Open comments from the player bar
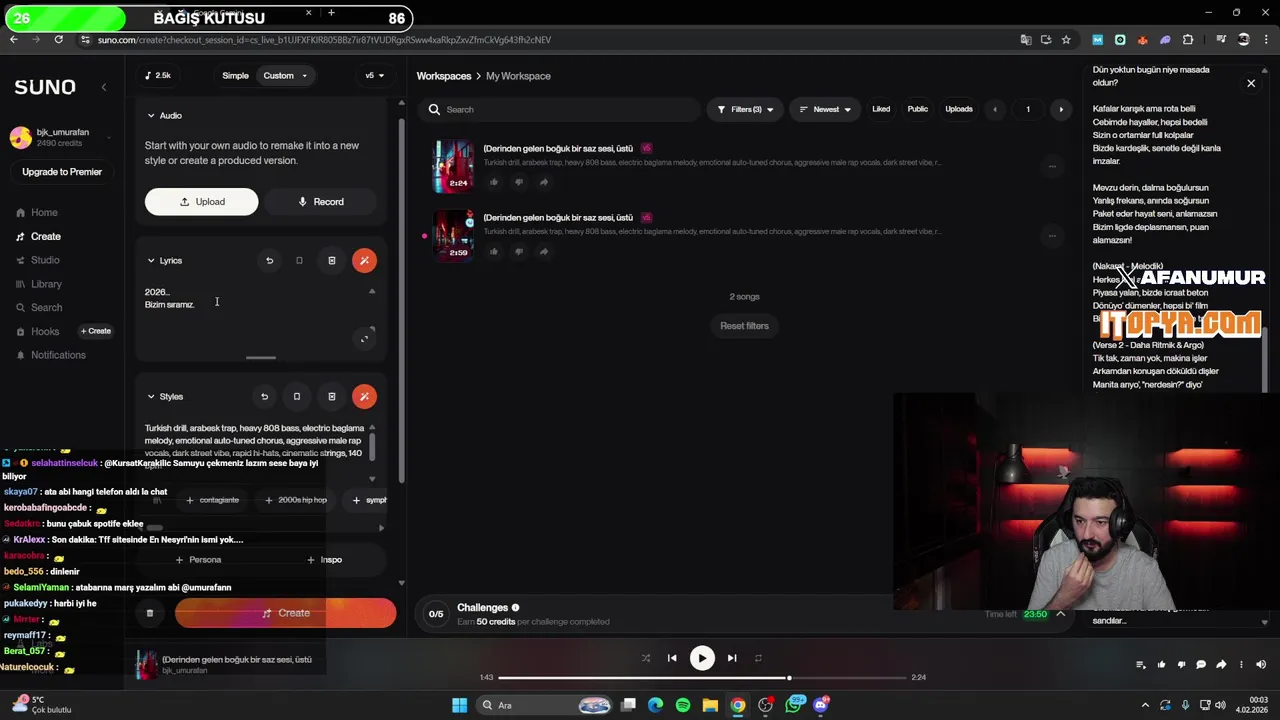 1201,664
